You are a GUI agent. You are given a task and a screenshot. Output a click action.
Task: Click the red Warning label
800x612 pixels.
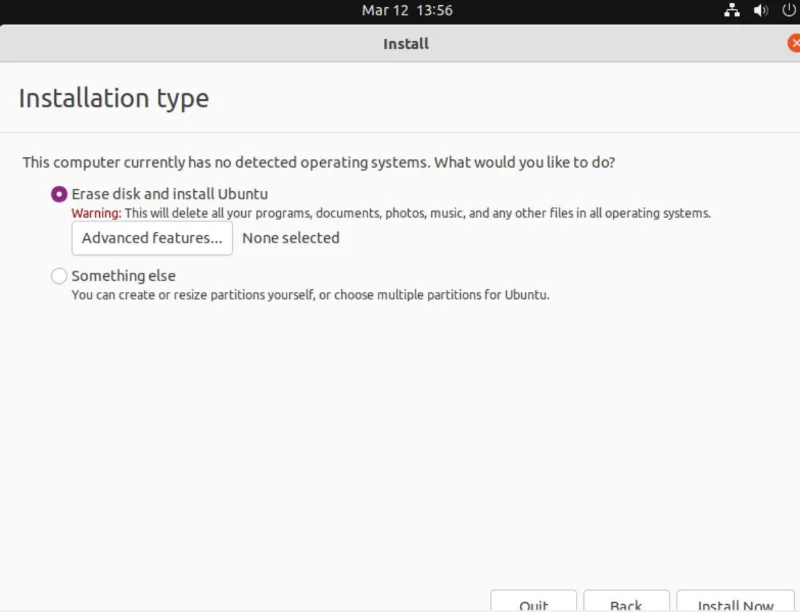click(96, 213)
